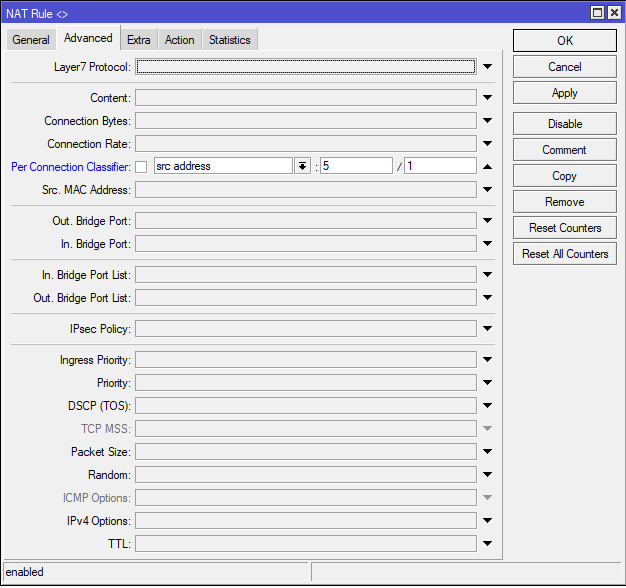Click the enabled status bar text
626x588 pixels.
(x=24, y=572)
